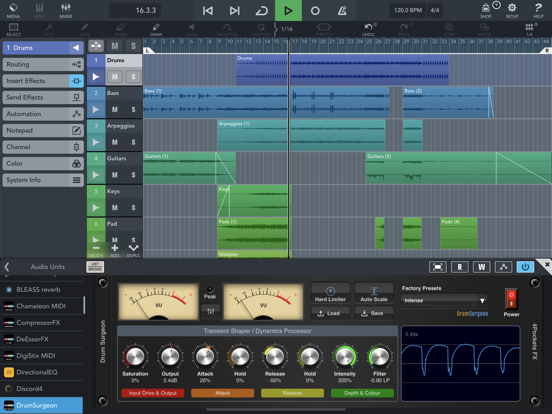Image resolution: width=552 pixels, height=414 pixels.
Task: Click the Bass track play arrow
Action: pyautogui.click(x=96, y=109)
